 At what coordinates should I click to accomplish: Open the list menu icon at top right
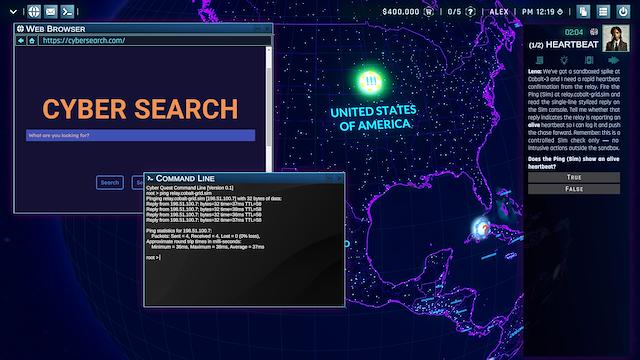(603, 11)
